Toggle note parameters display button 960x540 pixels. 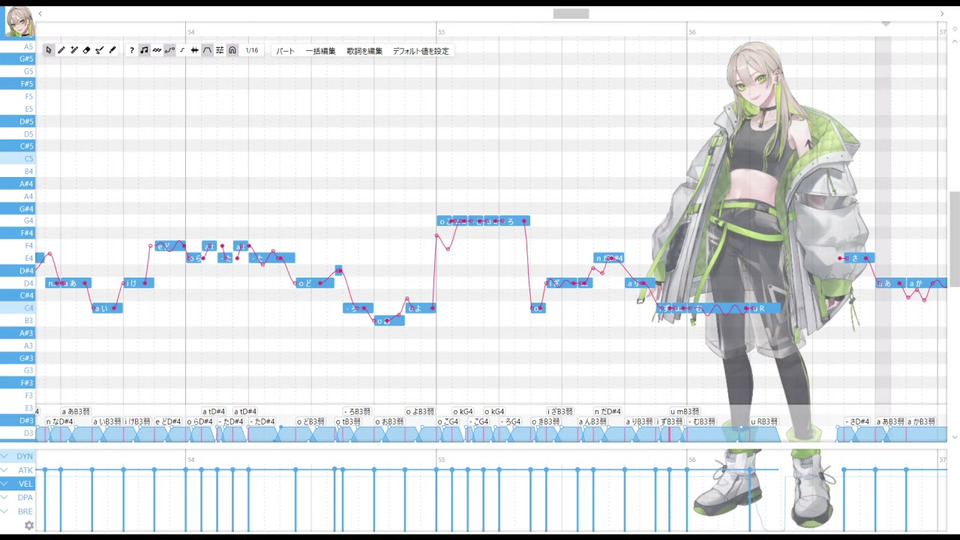pyautogui.click(x=220, y=50)
